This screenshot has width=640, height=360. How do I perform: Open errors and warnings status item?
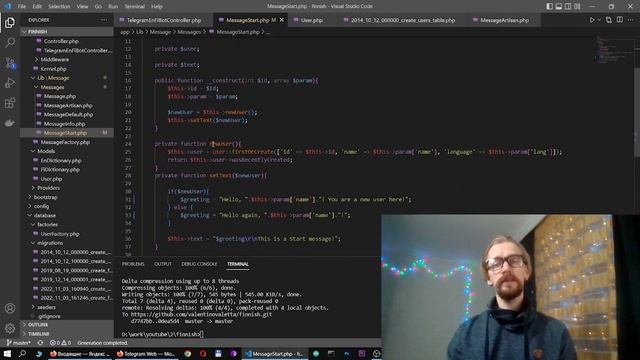pos(60,343)
